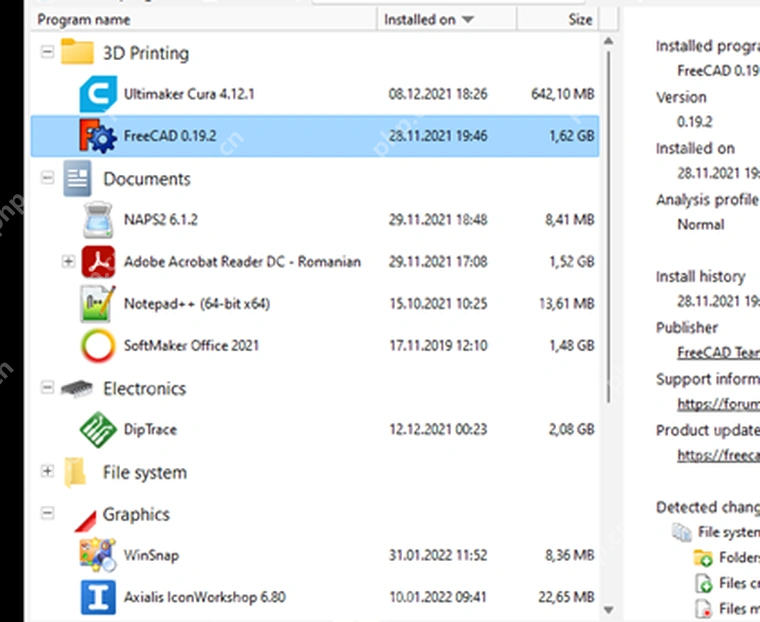Viewport: 760px width, 622px height.
Task: Click the Graphics group label
Action: click(136, 515)
